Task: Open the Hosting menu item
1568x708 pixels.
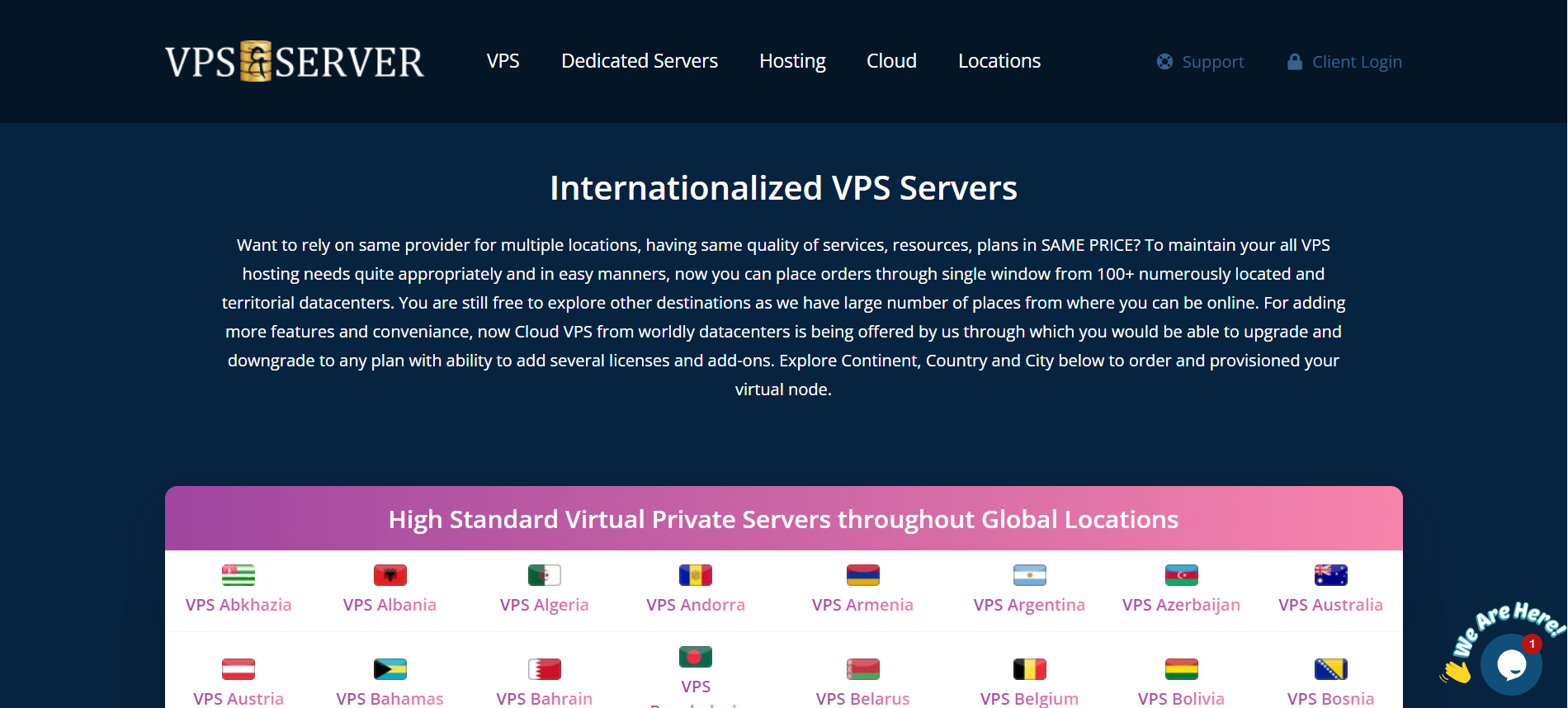Action: point(792,61)
